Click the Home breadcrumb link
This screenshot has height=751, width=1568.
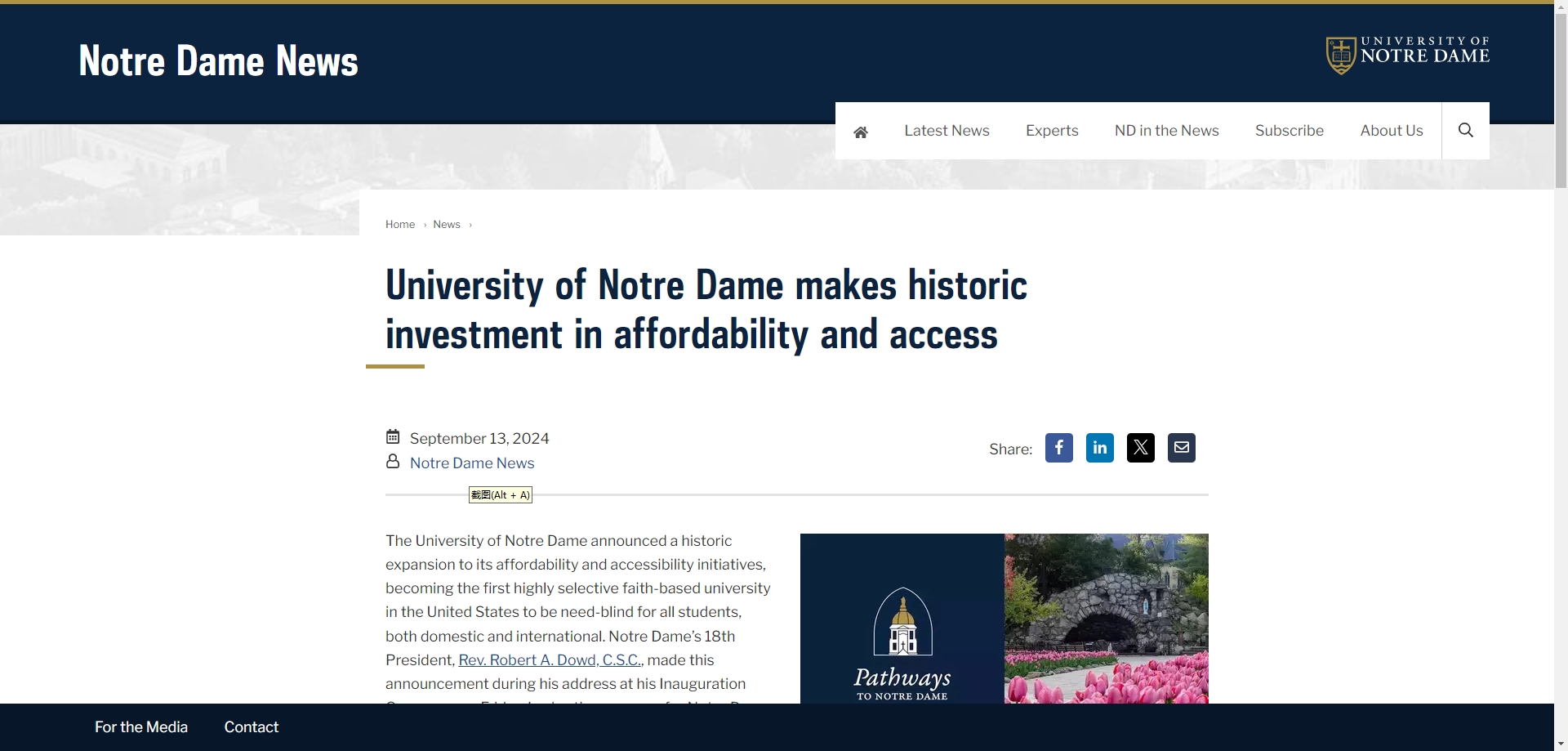tap(400, 225)
